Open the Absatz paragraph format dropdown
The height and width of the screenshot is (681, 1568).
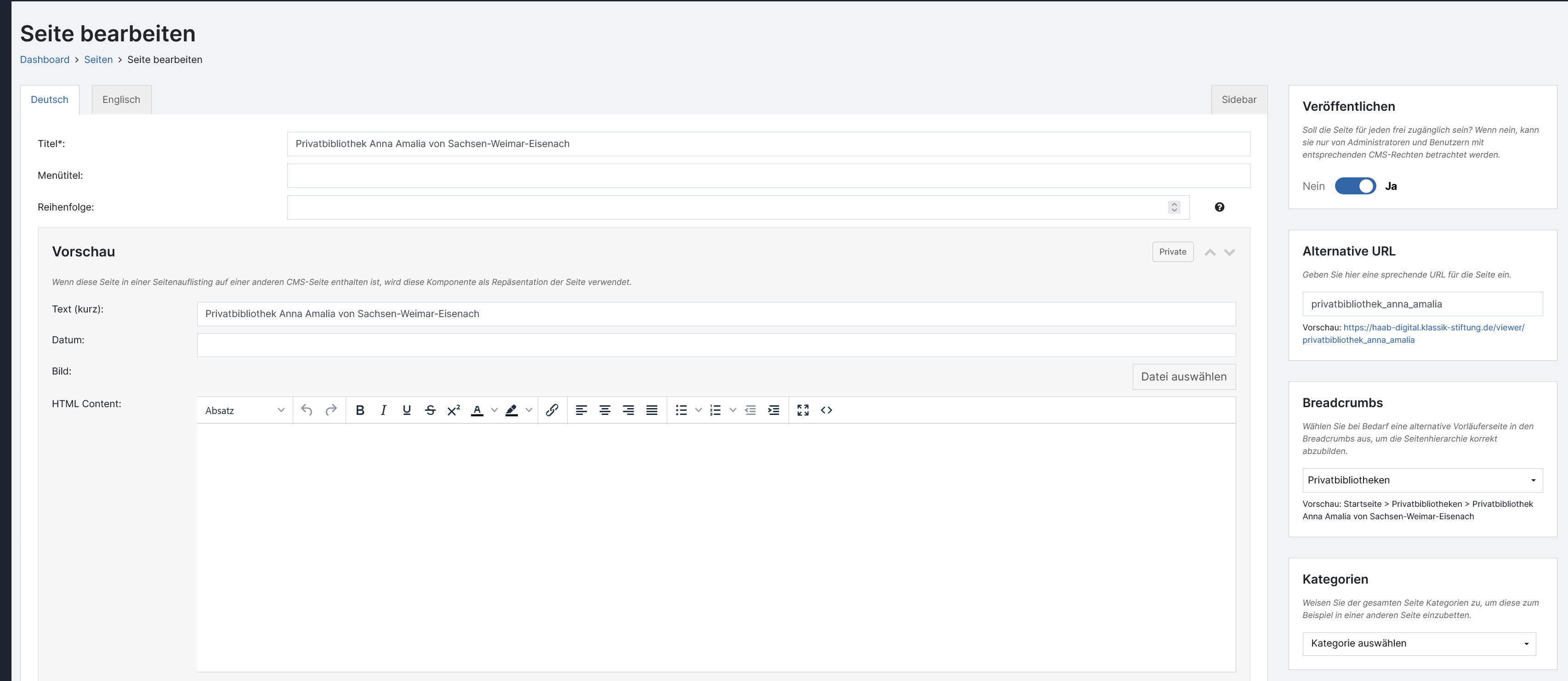pyautogui.click(x=244, y=410)
